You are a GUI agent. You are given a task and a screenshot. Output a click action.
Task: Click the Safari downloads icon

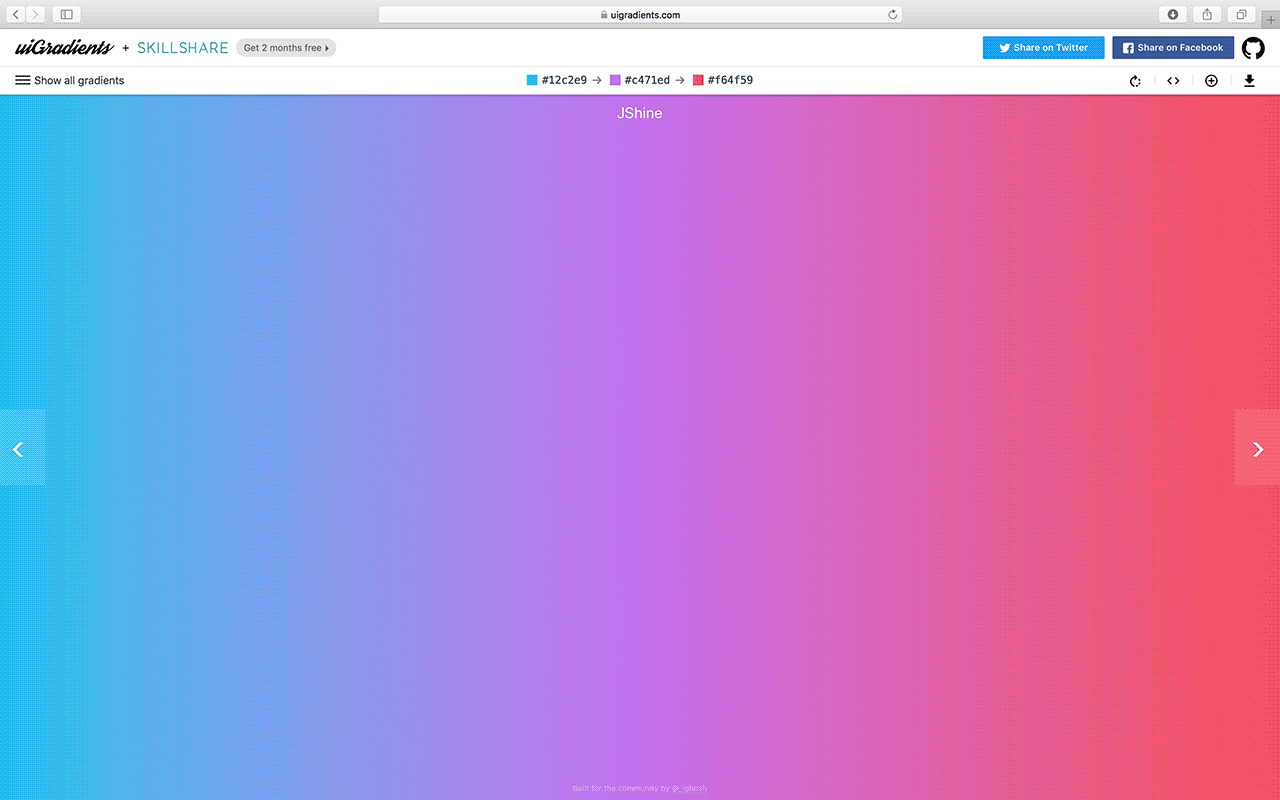click(1173, 15)
